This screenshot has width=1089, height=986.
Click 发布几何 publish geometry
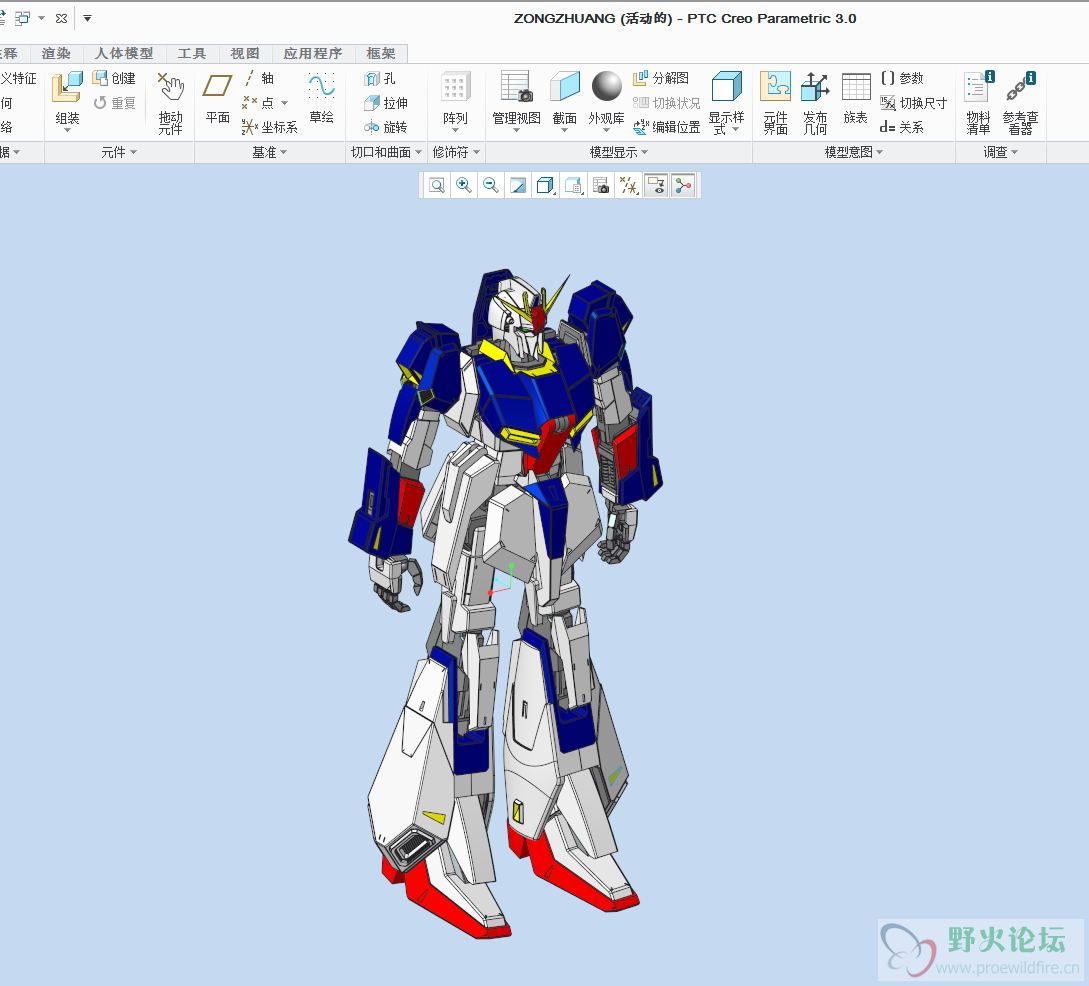point(815,103)
